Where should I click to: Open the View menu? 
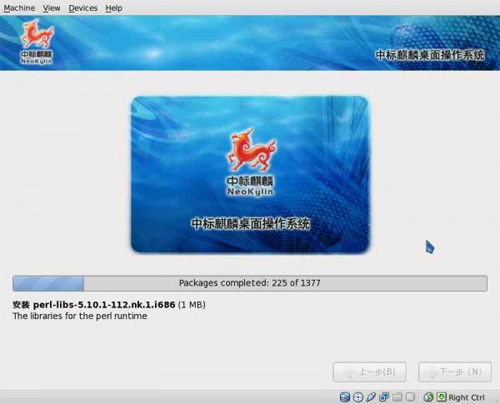tap(51, 8)
